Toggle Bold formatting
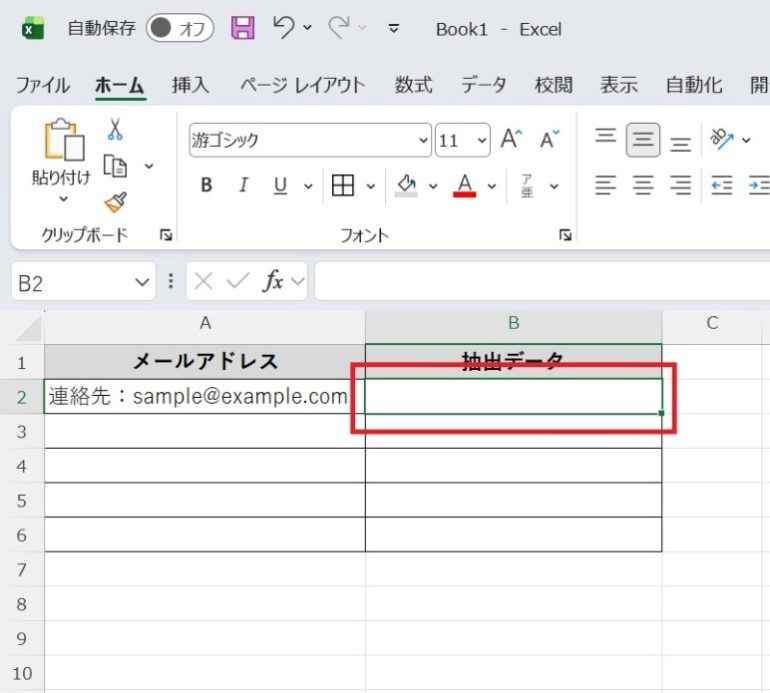Screen dimensions: 770x693 (x=207, y=185)
